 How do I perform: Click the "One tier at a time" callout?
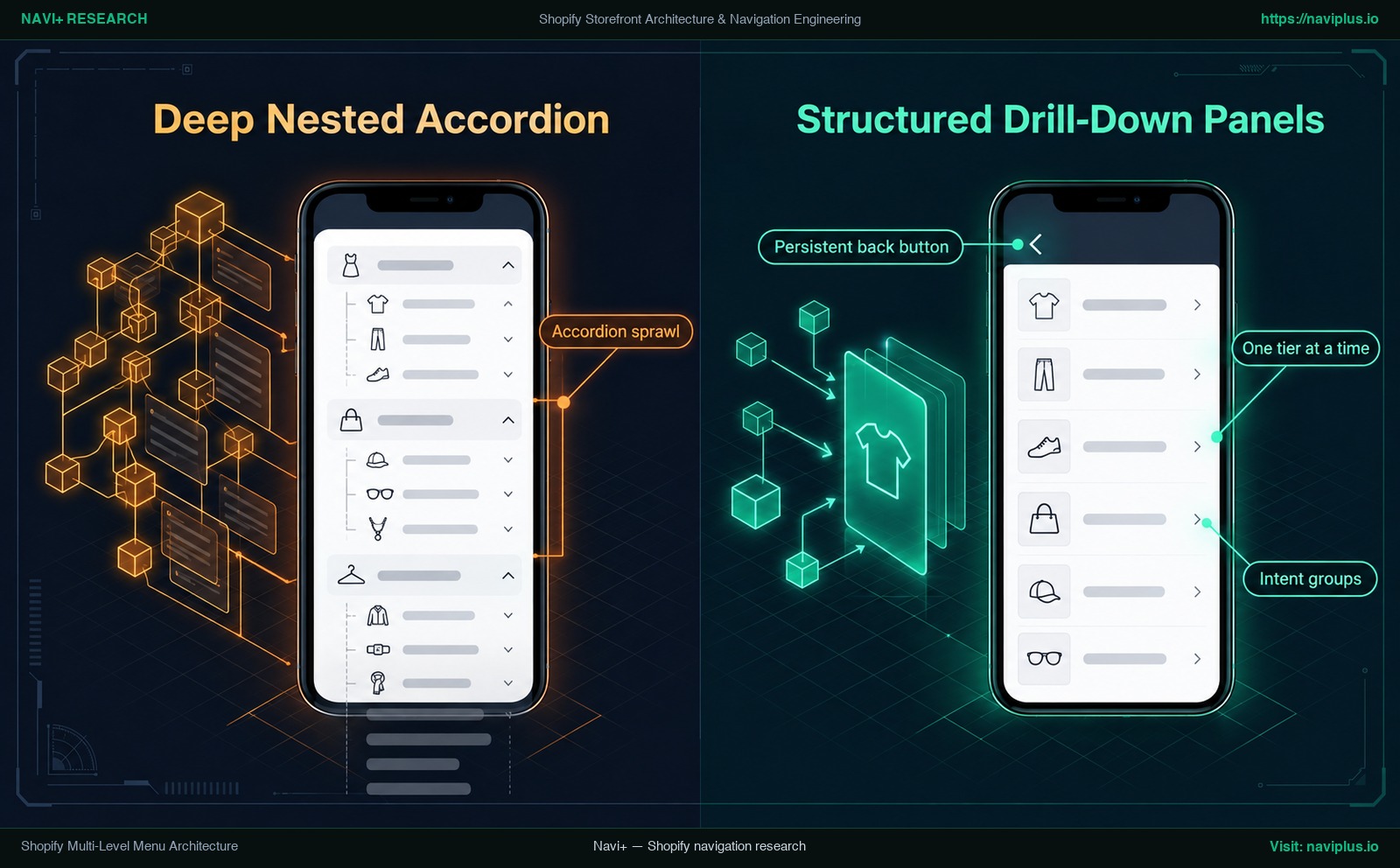(1305, 348)
